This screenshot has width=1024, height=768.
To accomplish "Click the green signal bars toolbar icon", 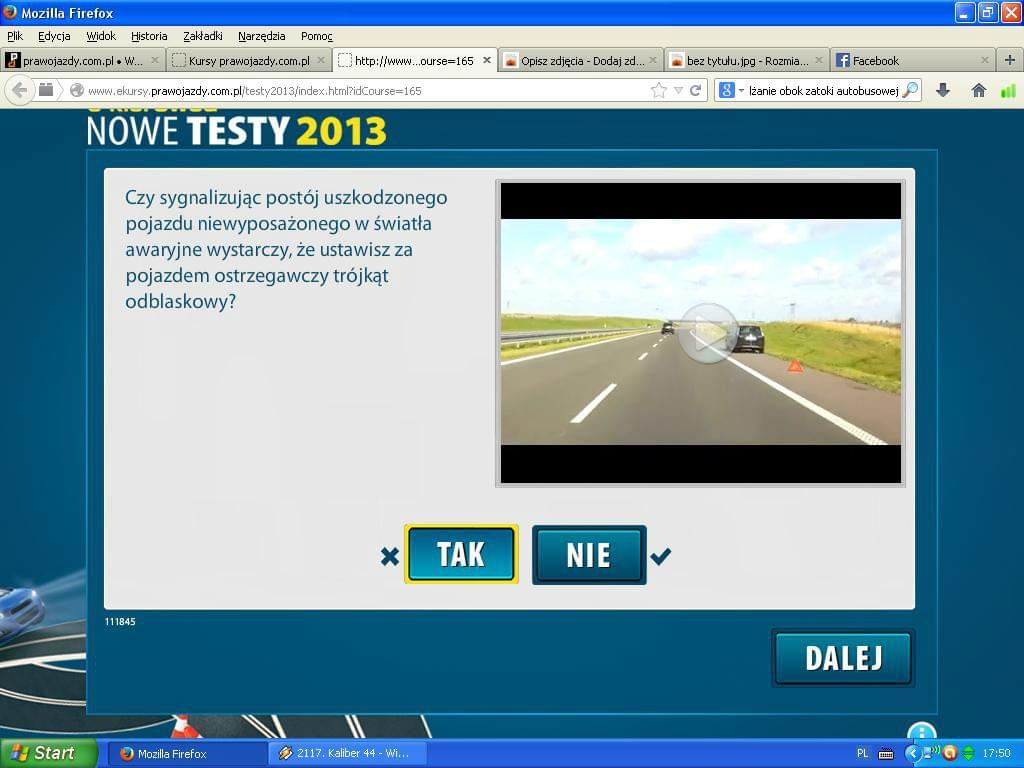I will 1008,90.
